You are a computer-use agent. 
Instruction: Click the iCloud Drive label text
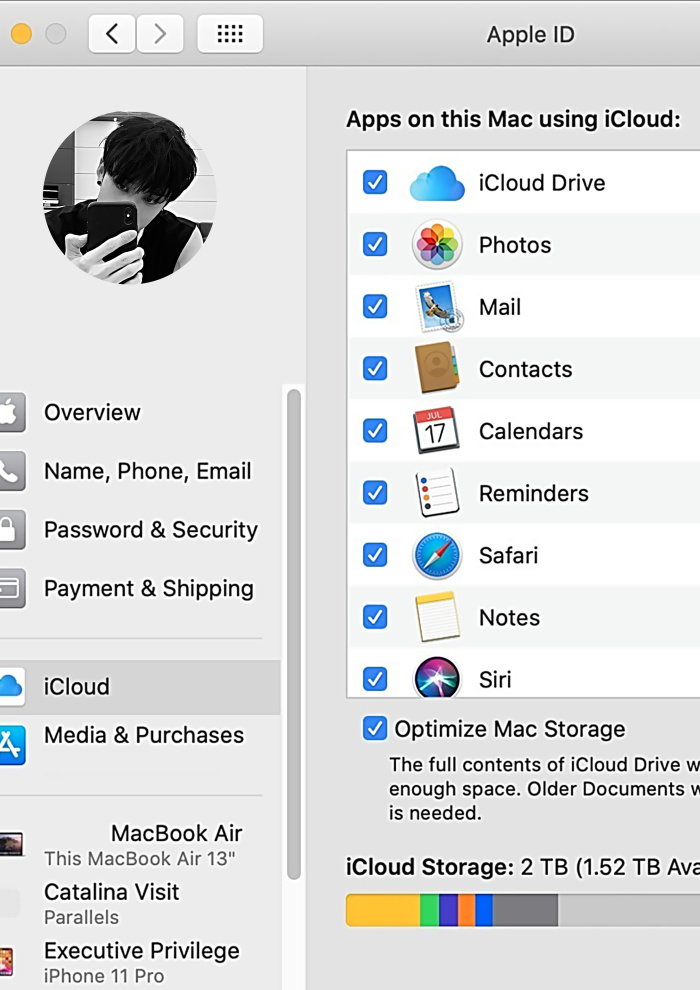click(542, 183)
